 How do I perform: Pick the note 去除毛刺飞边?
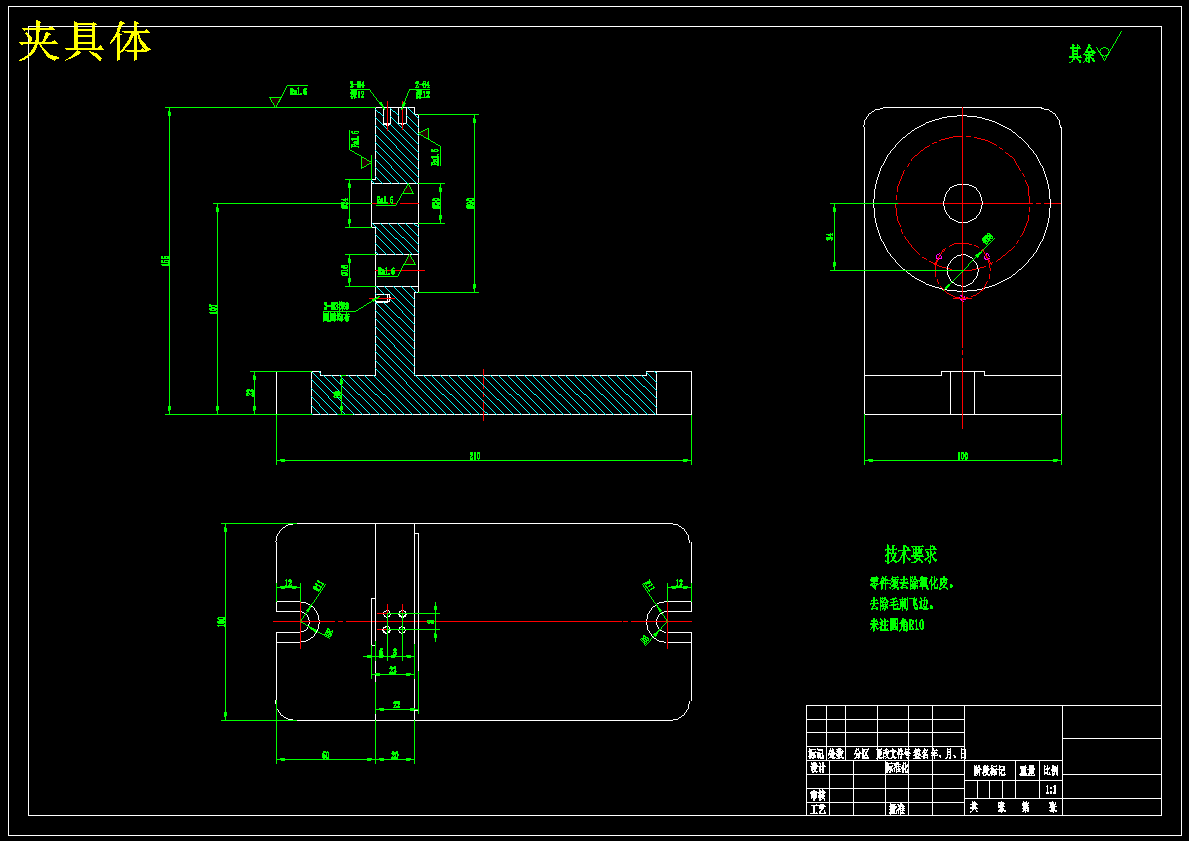pos(901,604)
